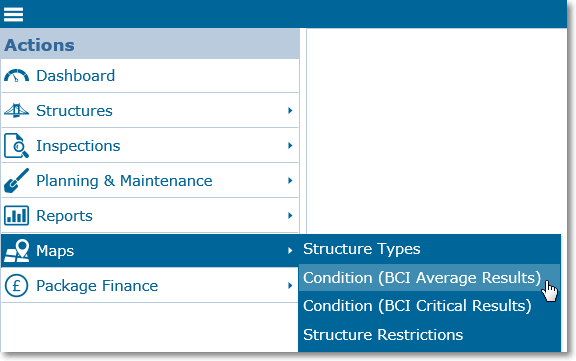Expand the Inspections submenu arrow
The width and height of the screenshot is (576, 361).
(290, 145)
